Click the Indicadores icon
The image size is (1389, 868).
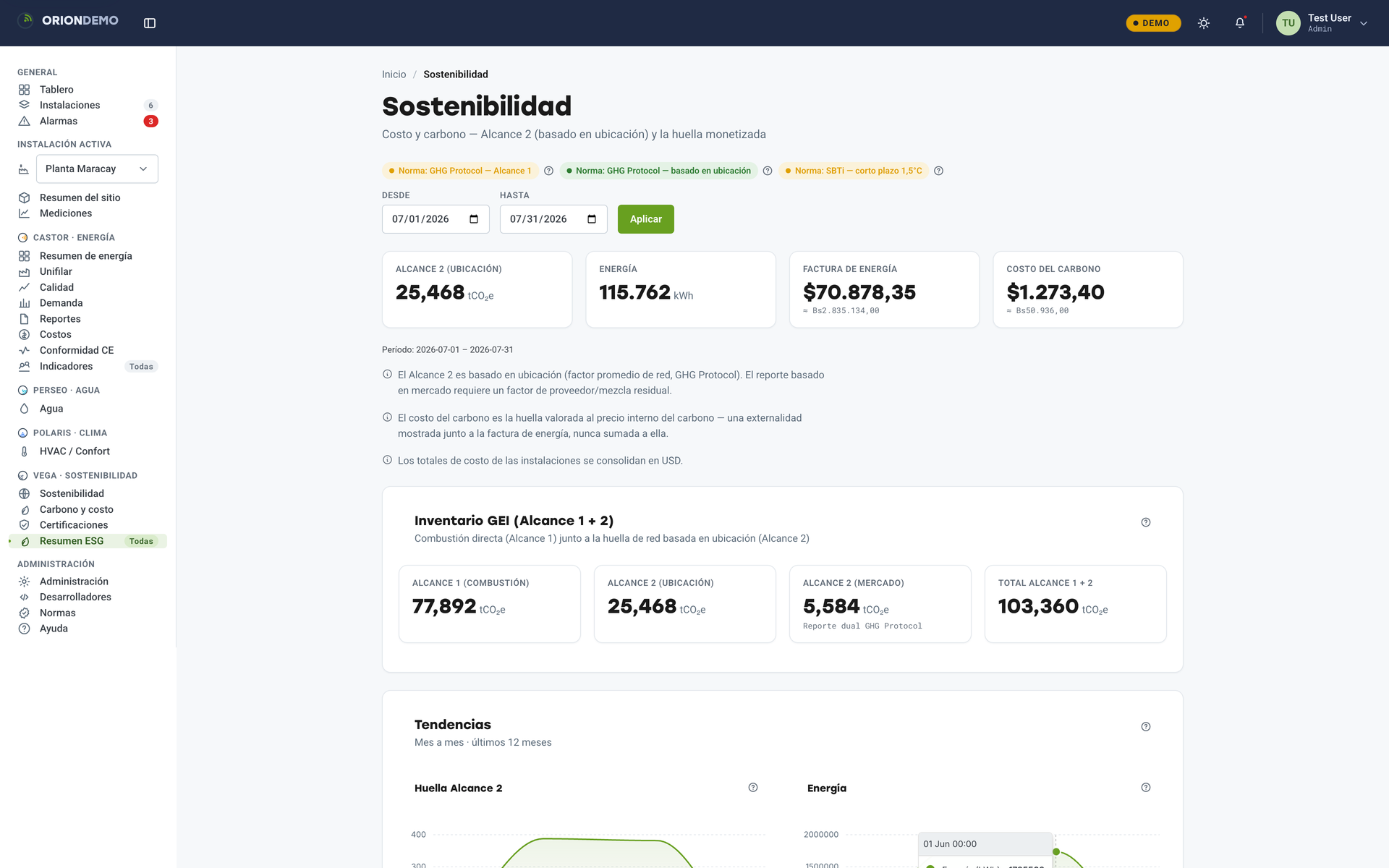24,367
